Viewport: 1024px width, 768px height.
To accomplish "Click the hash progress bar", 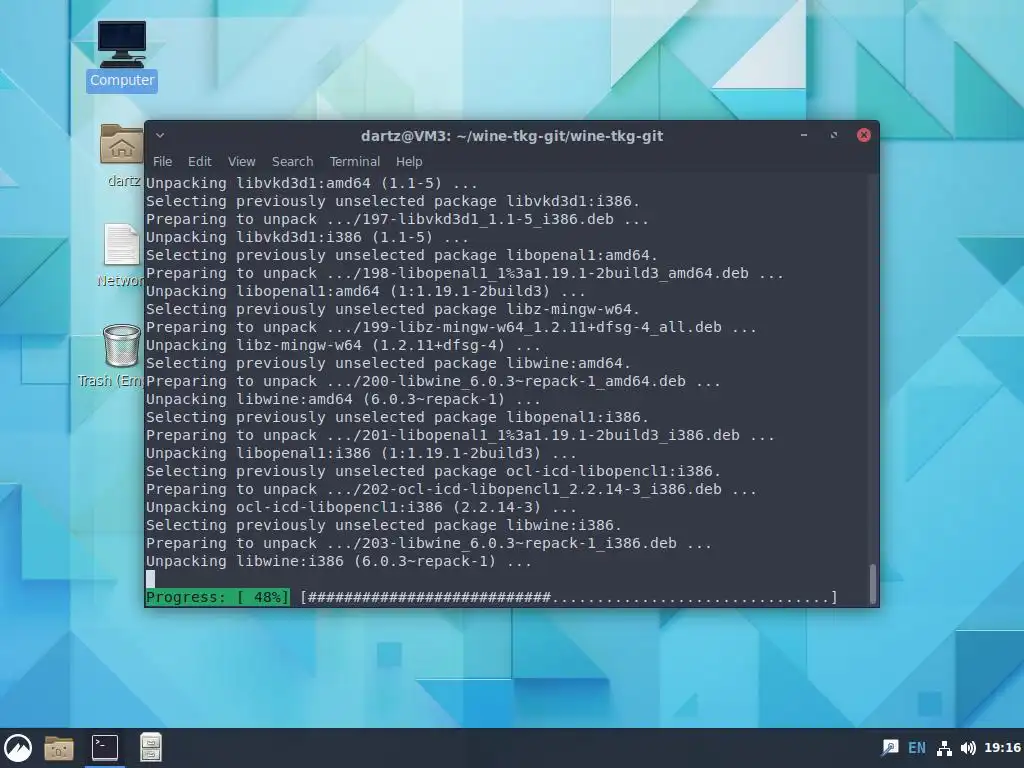I will coord(569,597).
